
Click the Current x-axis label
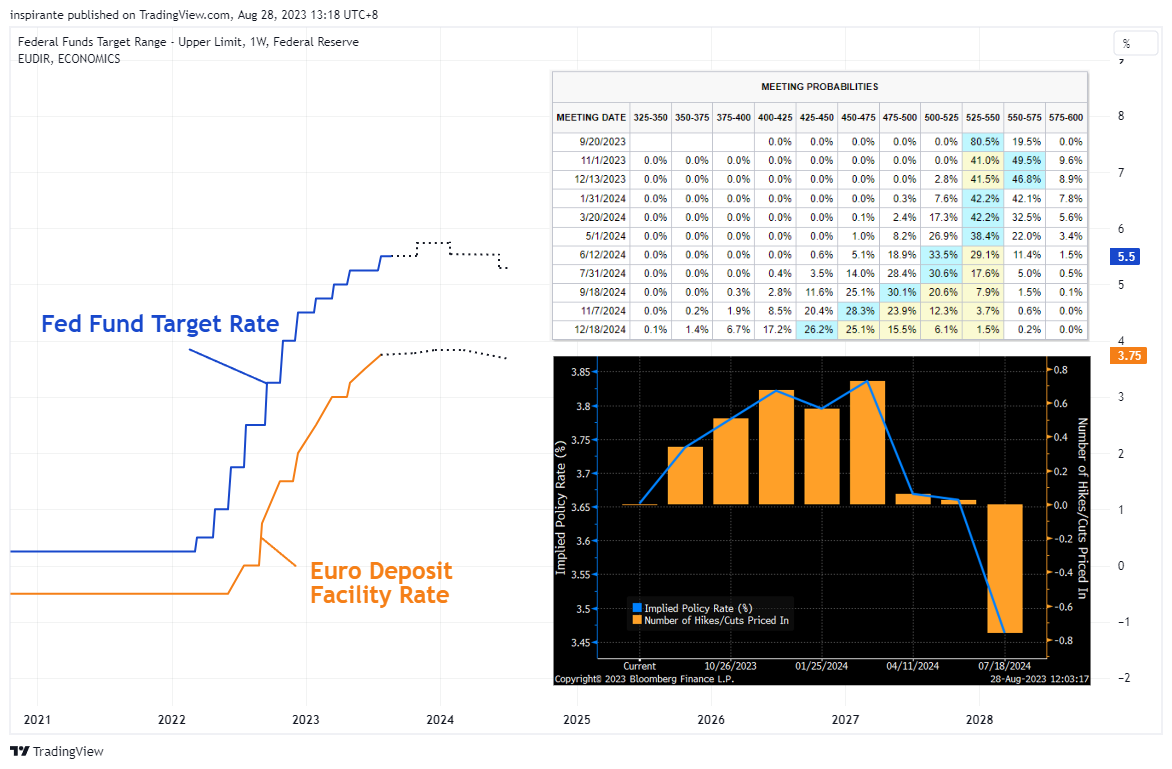(639, 666)
